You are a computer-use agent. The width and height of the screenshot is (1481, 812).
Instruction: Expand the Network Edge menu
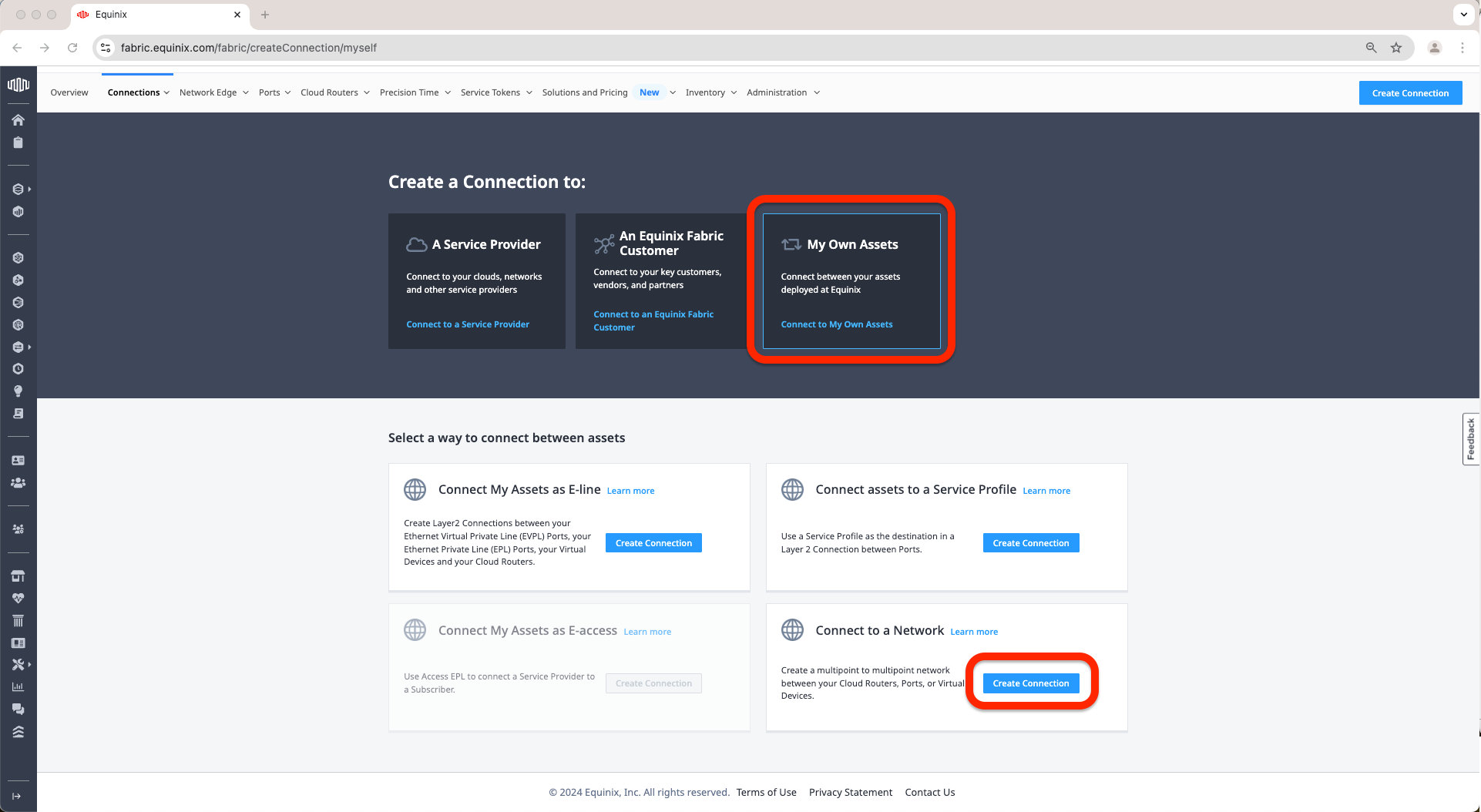(x=214, y=92)
